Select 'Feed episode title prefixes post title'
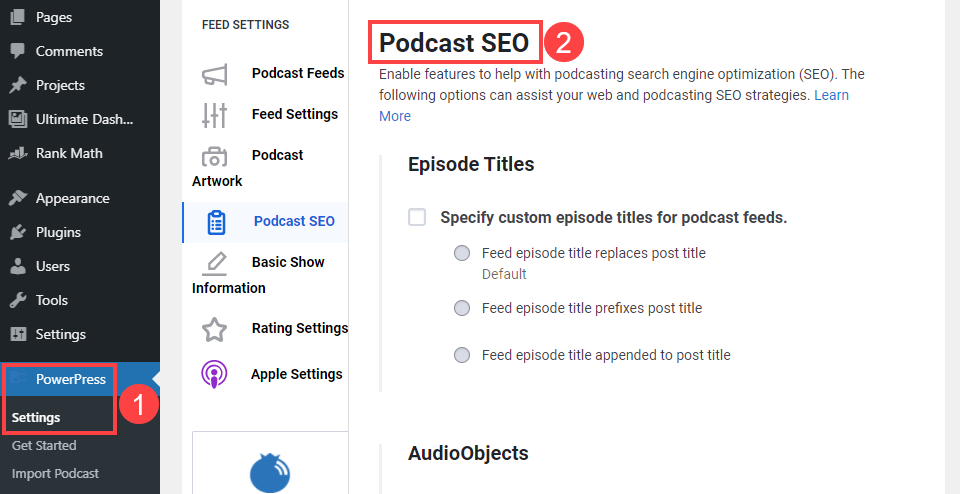 462,309
